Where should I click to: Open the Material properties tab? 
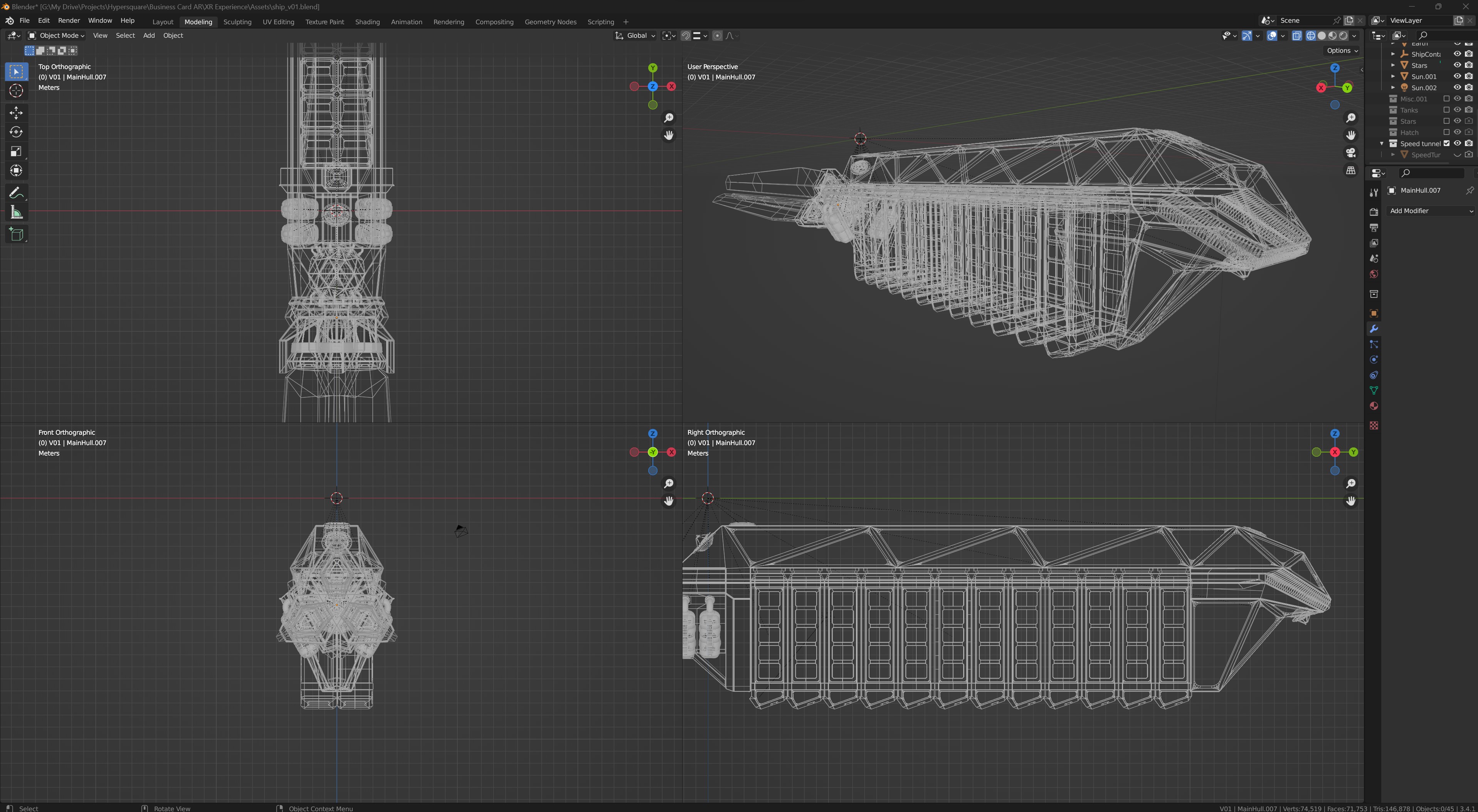(1374, 406)
